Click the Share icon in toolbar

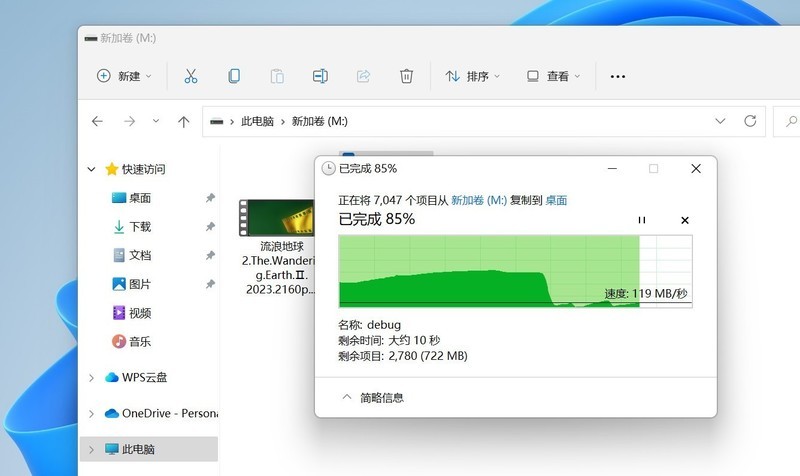coord(363,77)
